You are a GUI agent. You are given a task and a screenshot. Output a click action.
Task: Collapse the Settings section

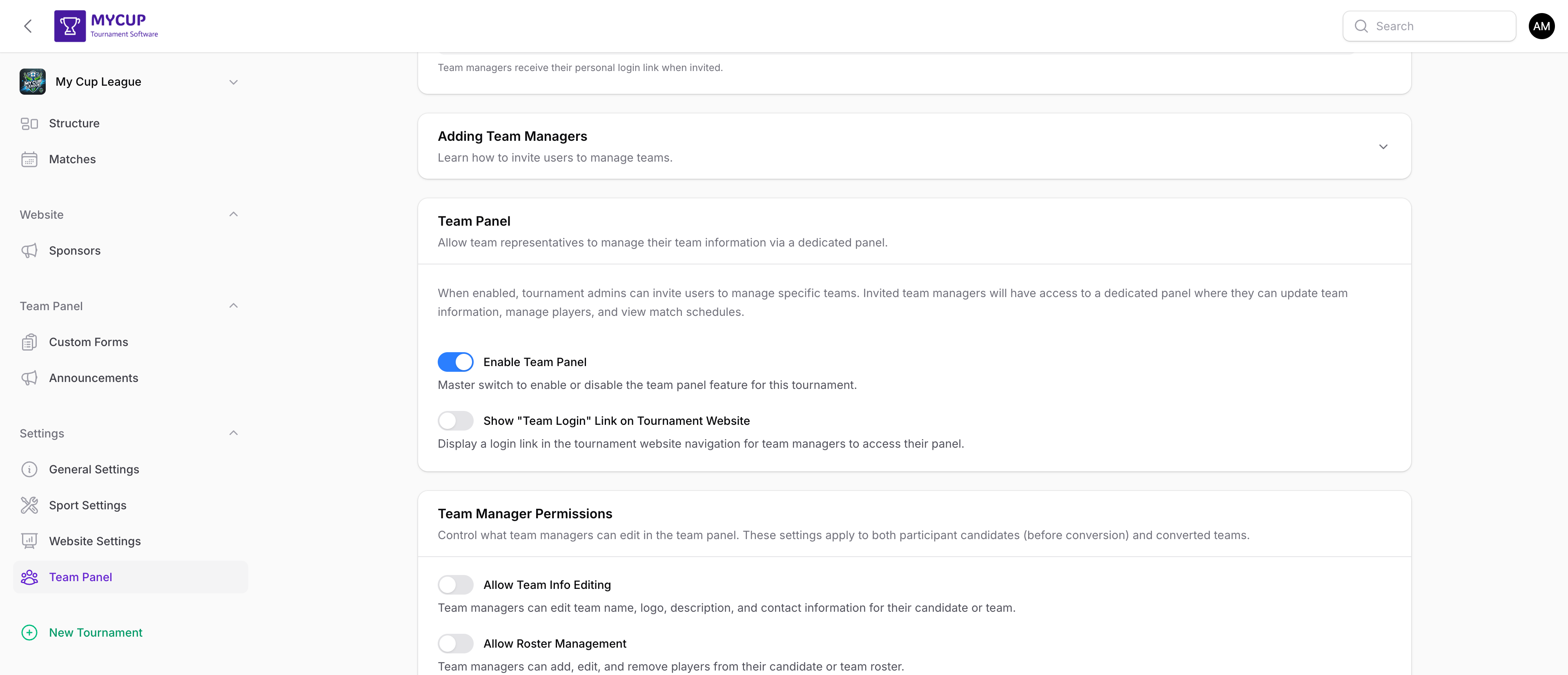[233, 432]
